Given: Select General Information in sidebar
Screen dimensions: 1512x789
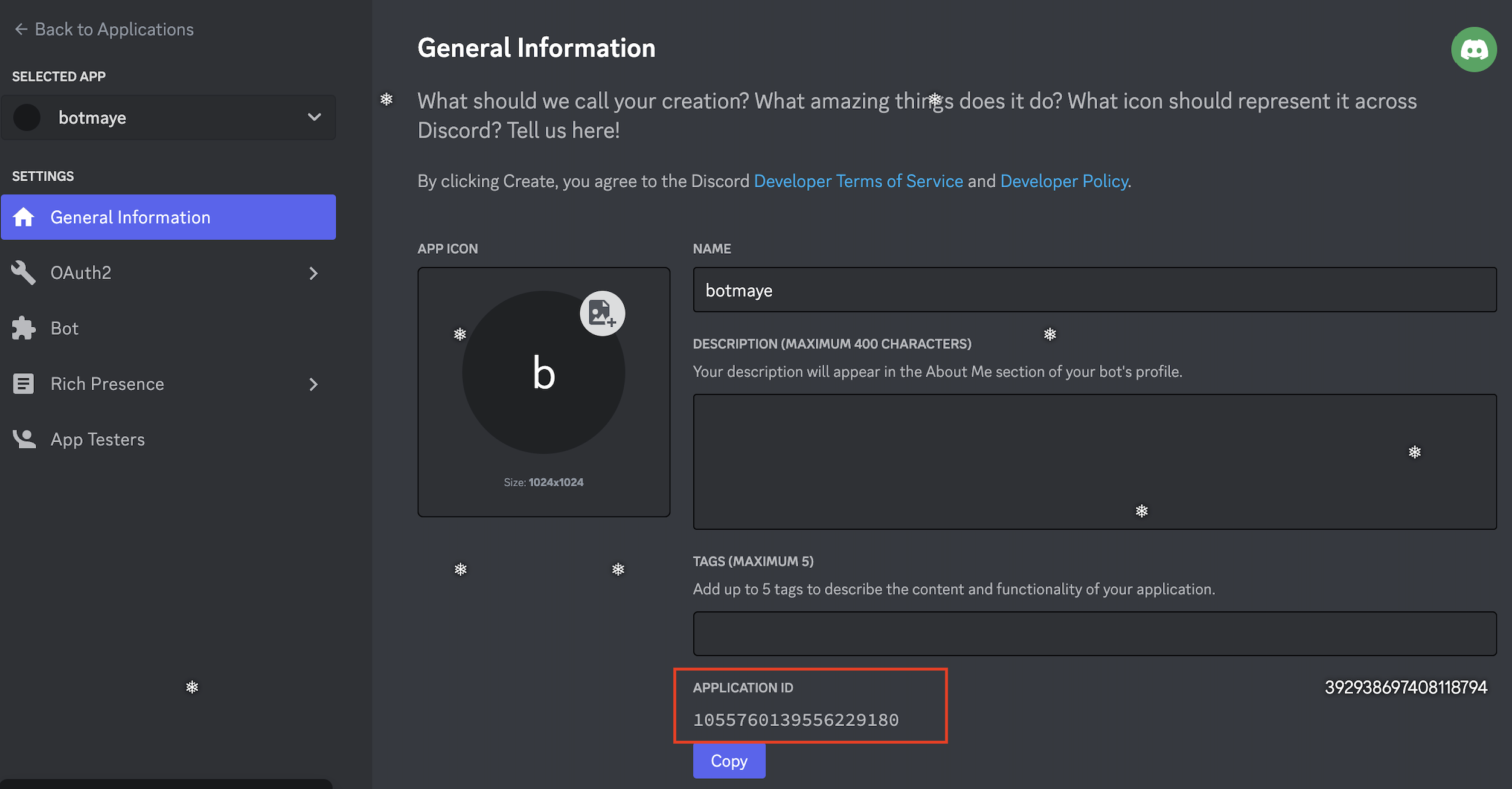Looking at the screenshot, I should pos(130,217).
